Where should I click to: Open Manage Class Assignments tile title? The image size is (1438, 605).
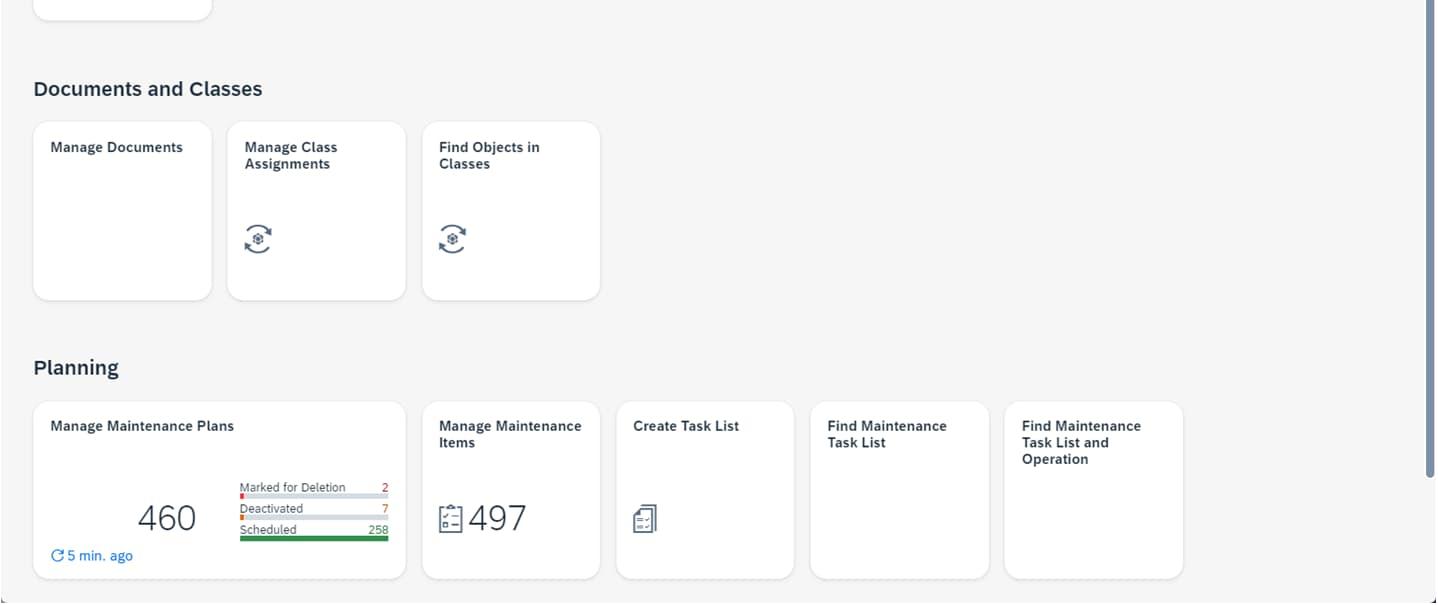point(291,156)
